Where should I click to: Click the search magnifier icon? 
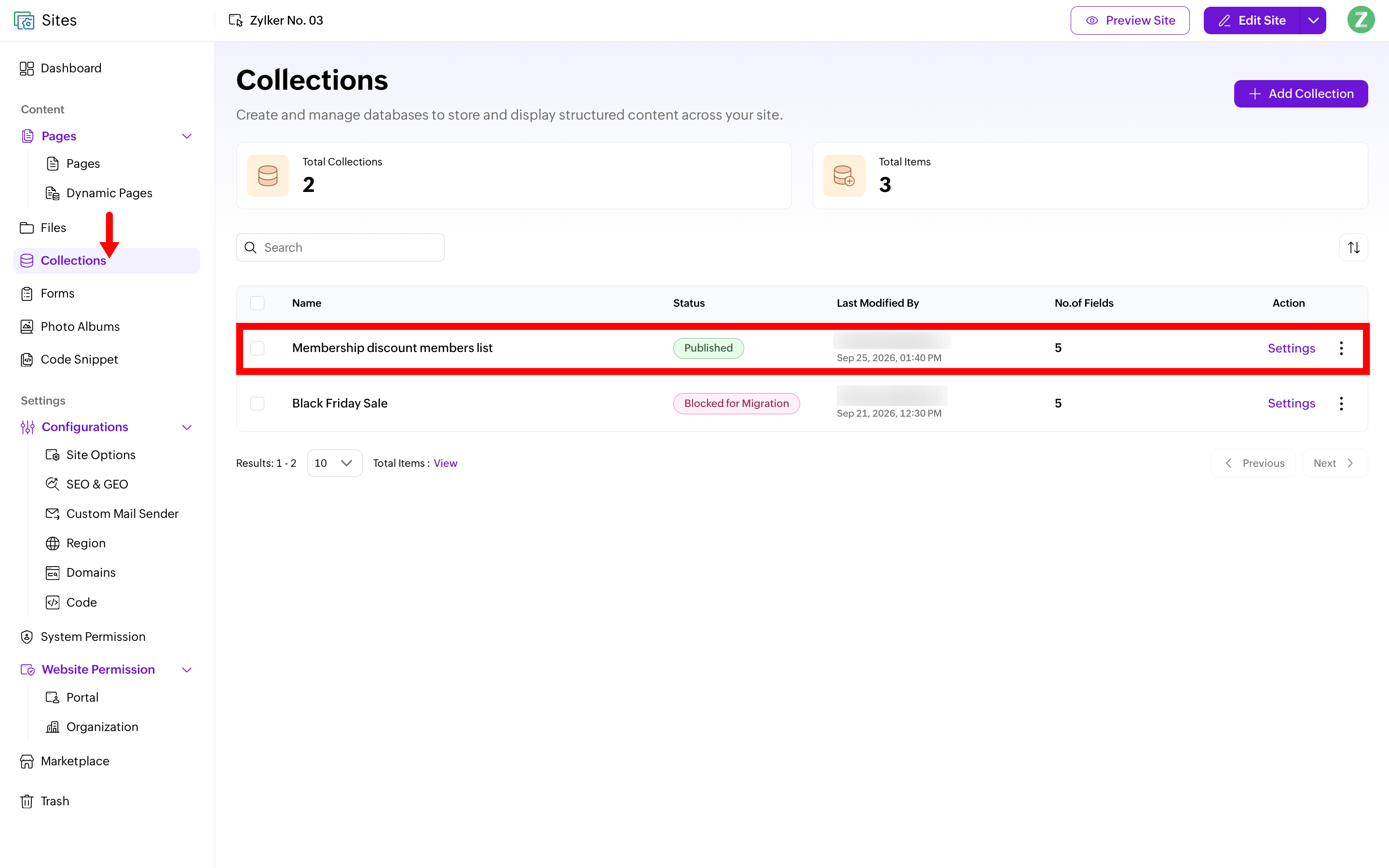tap(251, 247)
